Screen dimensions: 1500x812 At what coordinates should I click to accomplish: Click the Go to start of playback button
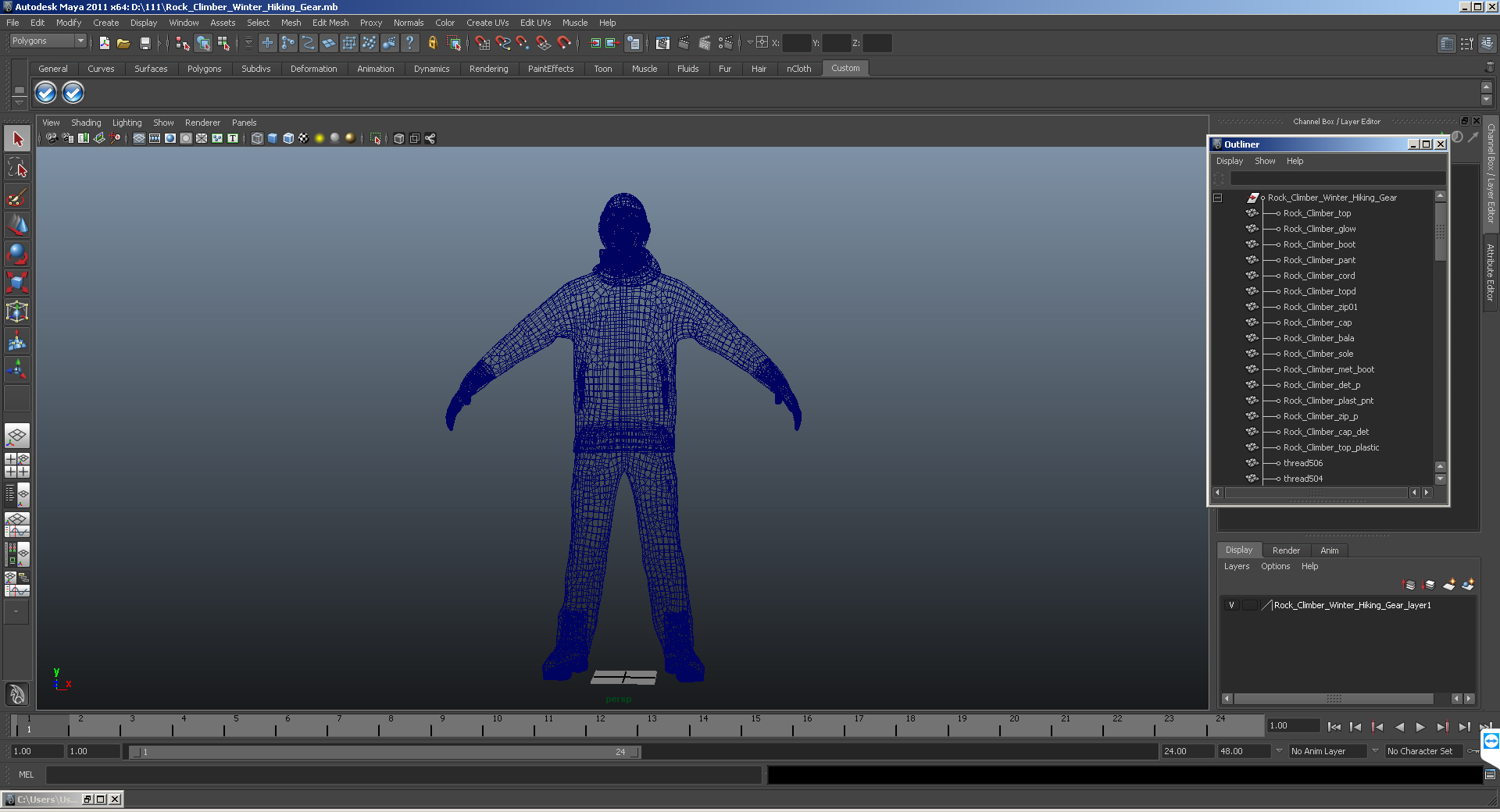[1334, 727]
